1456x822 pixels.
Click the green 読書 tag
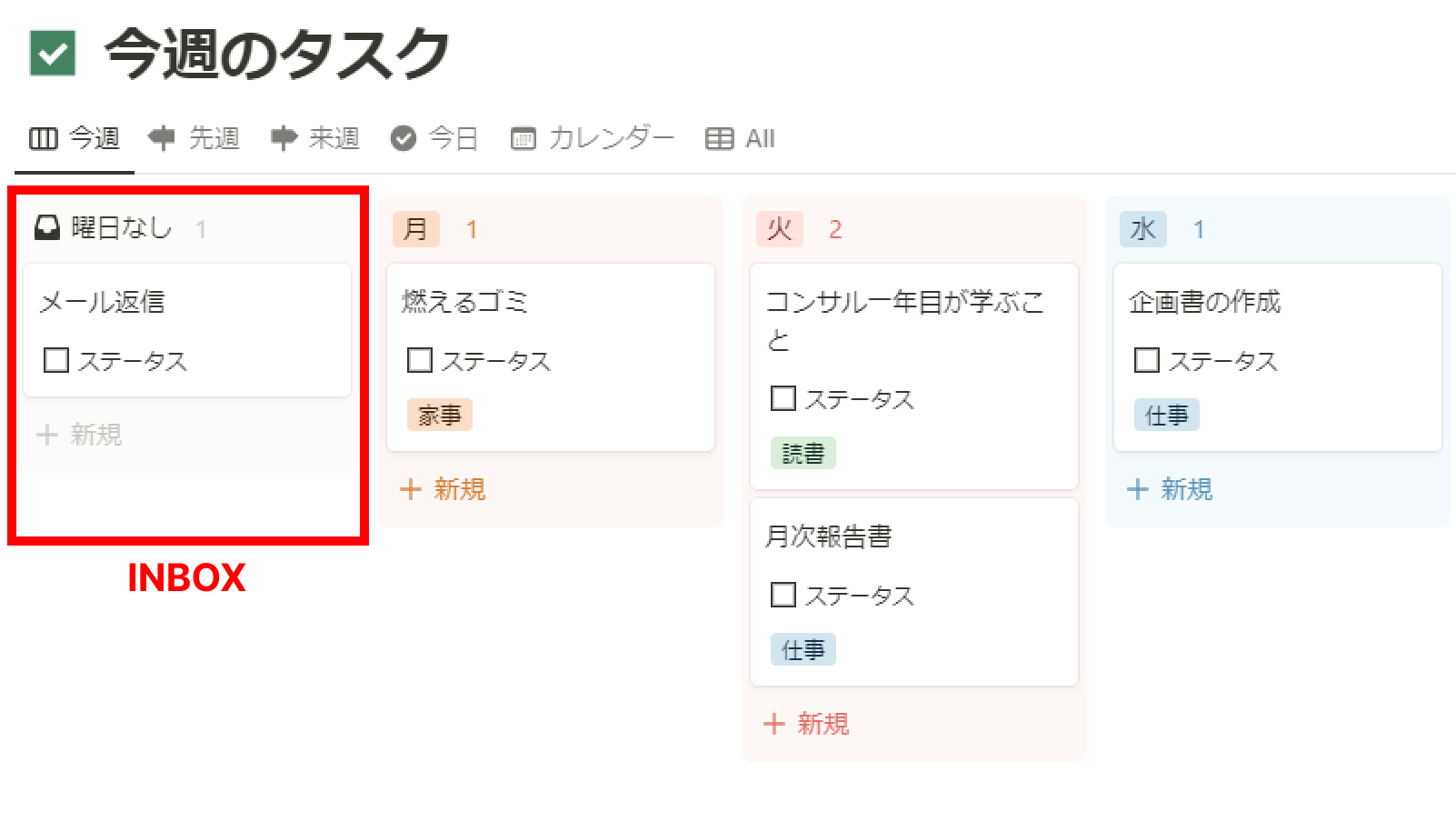[803, 453]
